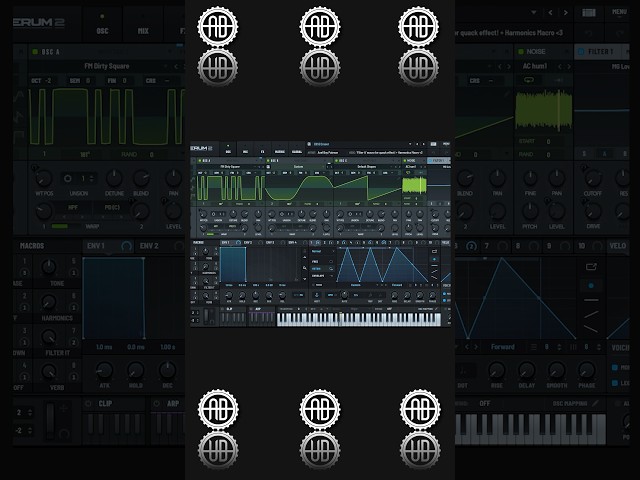The width and height of the screenshot is (640, 480).
Task: Click LFO DELAY knob in enlarged right backdrop
Action: [x=527, y=371]
